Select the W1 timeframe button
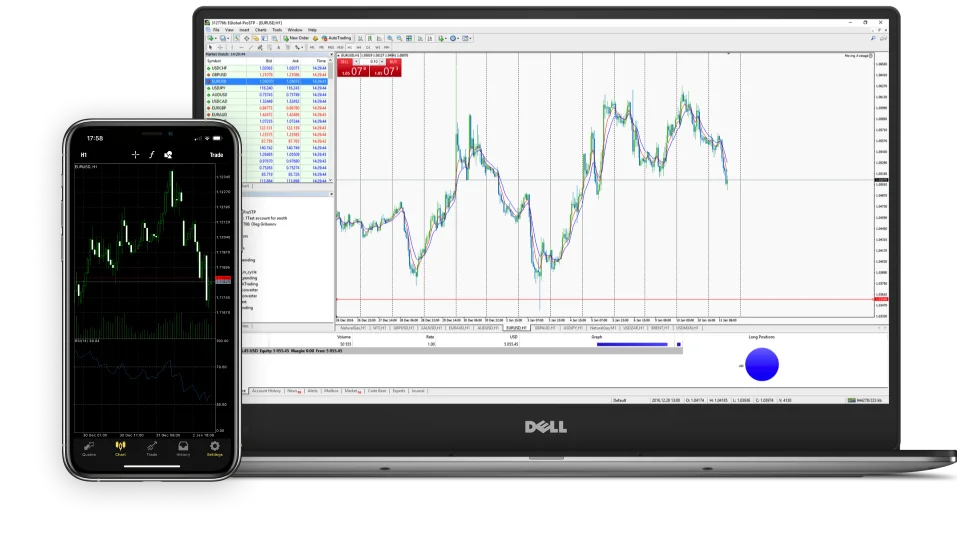The width and height of the screenshot is (957, 546). (x=377, y=47)
